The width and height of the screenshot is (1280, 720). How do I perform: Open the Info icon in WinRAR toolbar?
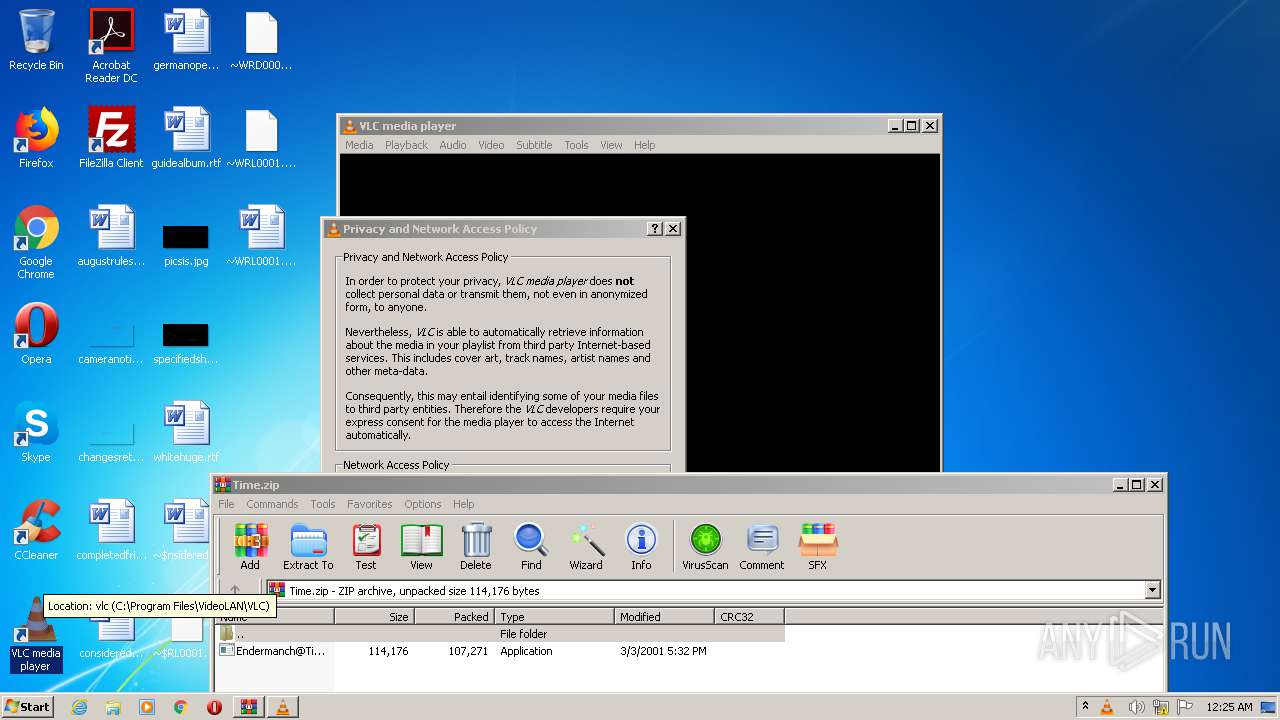pos(641,547)
